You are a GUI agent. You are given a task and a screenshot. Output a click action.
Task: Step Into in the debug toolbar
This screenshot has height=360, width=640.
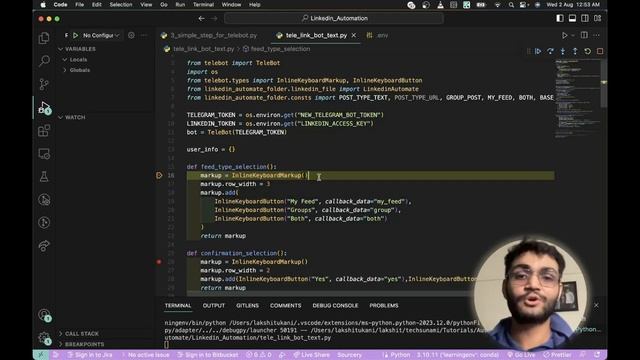[x=563, y=51]
